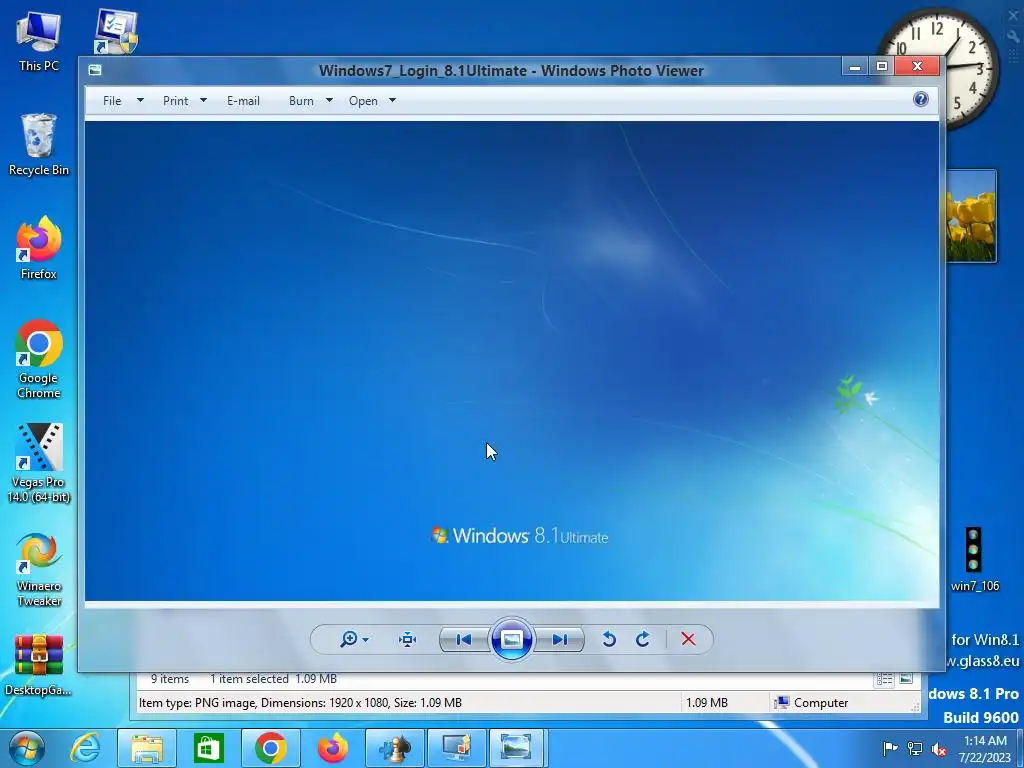The image size is (1024, 768).
Task: Delete the photo with red X
Action: click(x=688, y=639)
